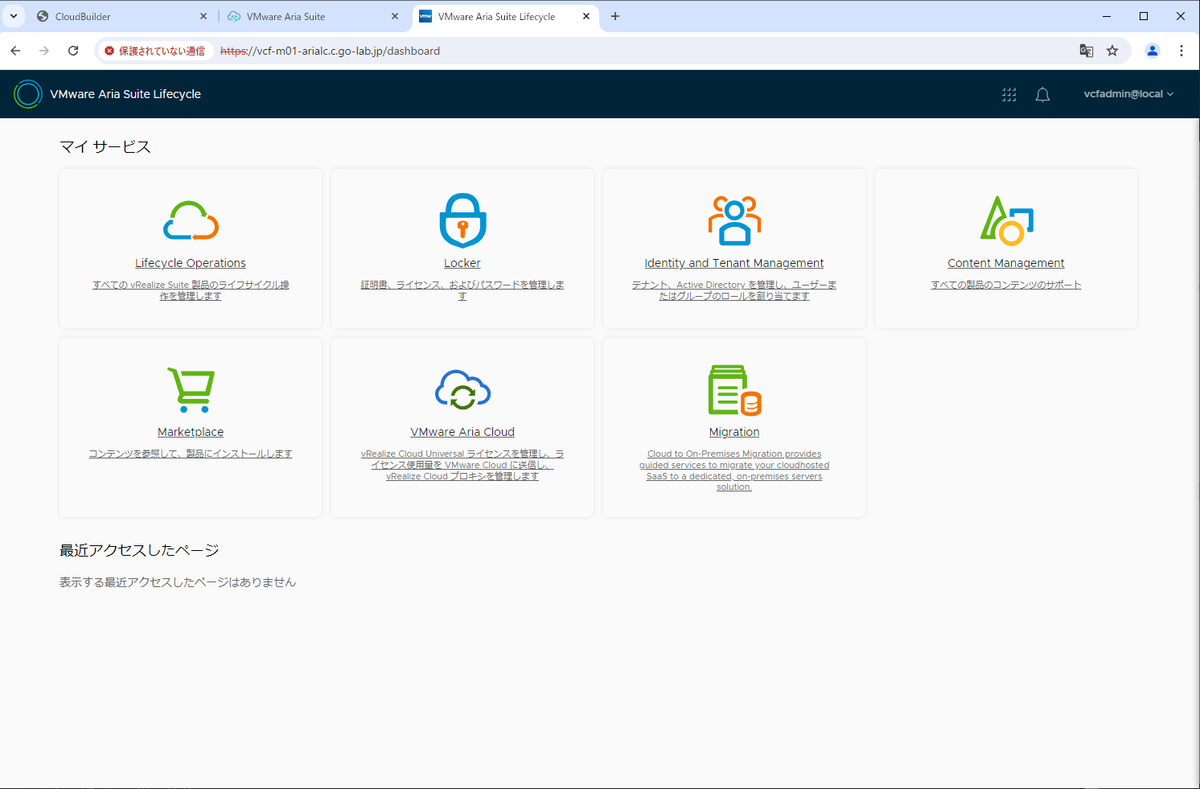This screenshot has height=789, width=1200.
Task: Open the Locker link
Action: point(462,263)
